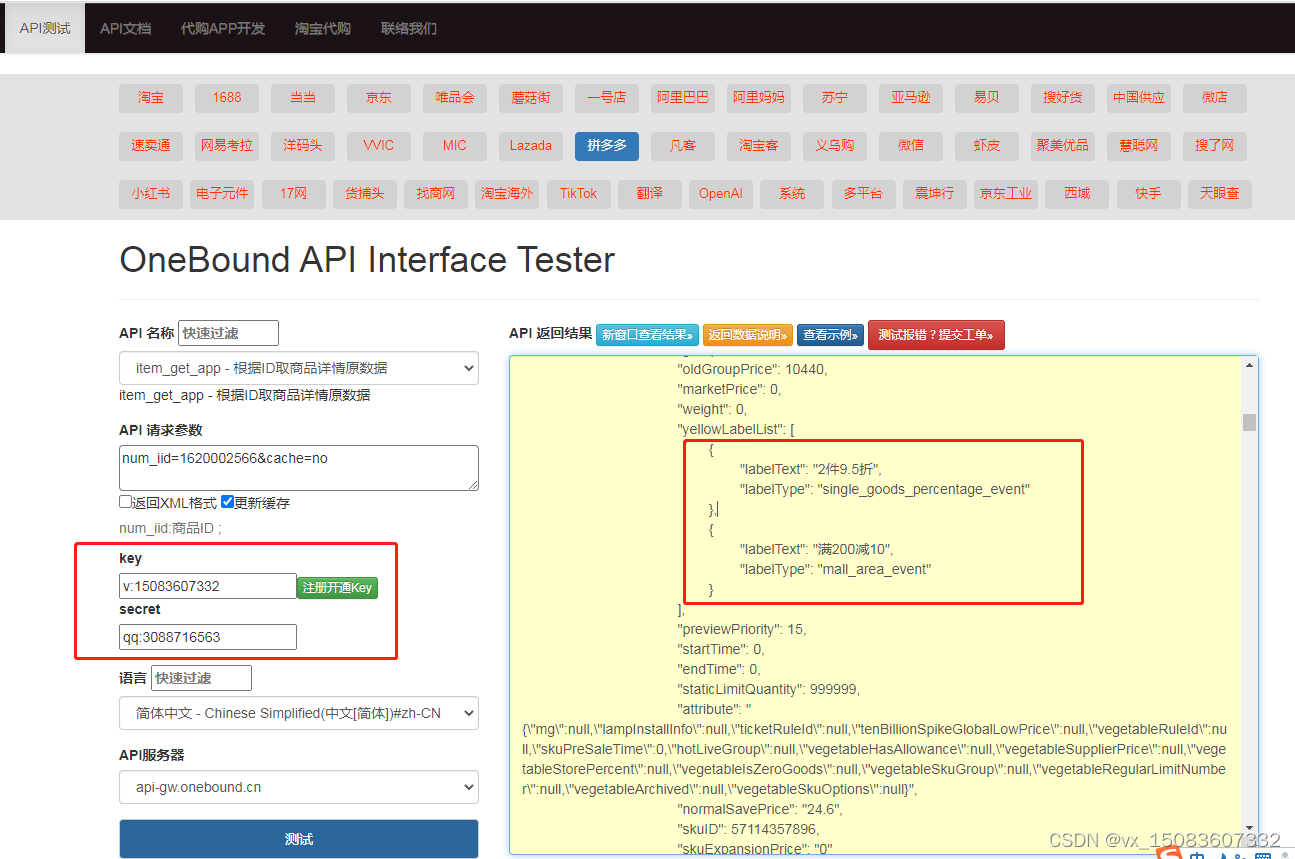
Task: Select the 易贝 platform button
Action: (x=987, y=97)
